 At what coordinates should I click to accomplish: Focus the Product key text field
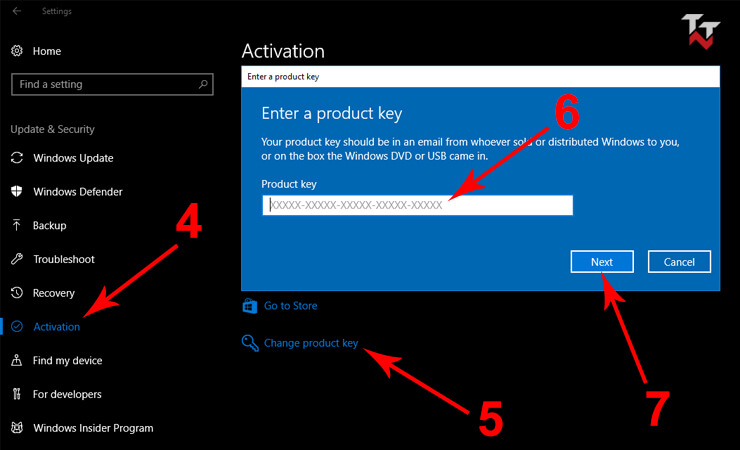(418, 205)
